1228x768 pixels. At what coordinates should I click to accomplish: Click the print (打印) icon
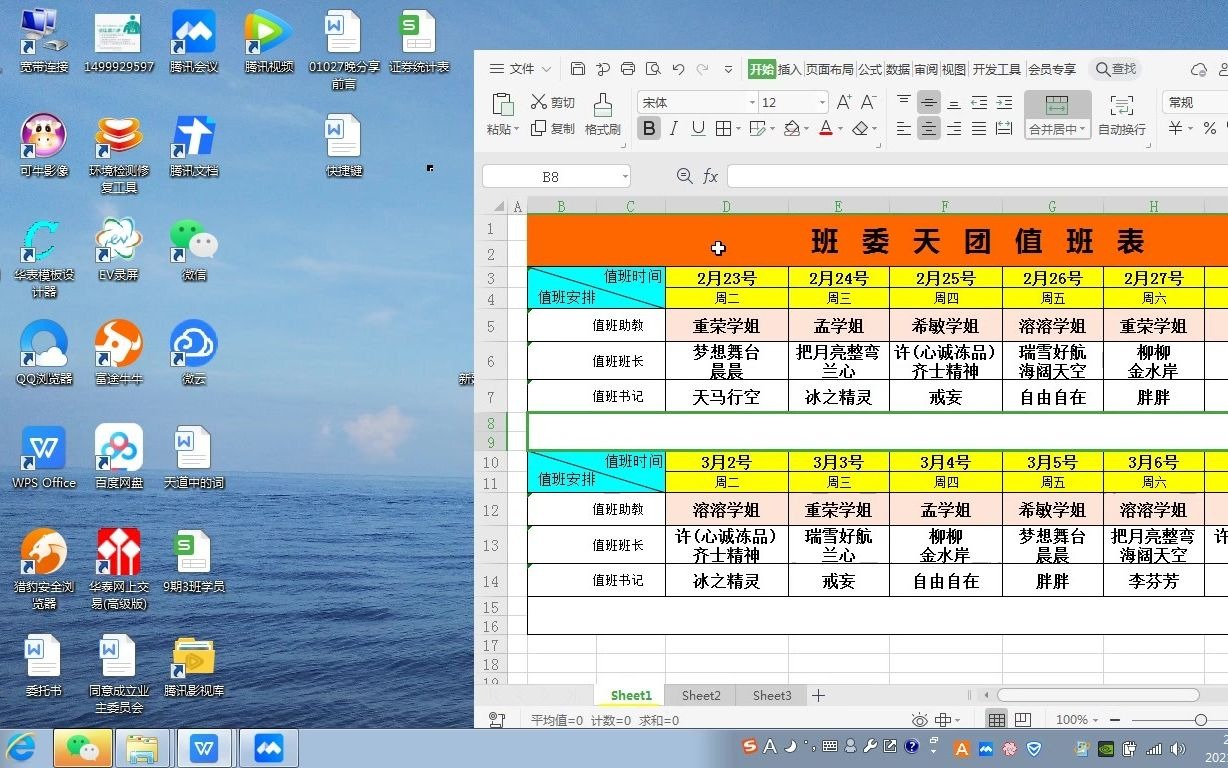(628, 68)
